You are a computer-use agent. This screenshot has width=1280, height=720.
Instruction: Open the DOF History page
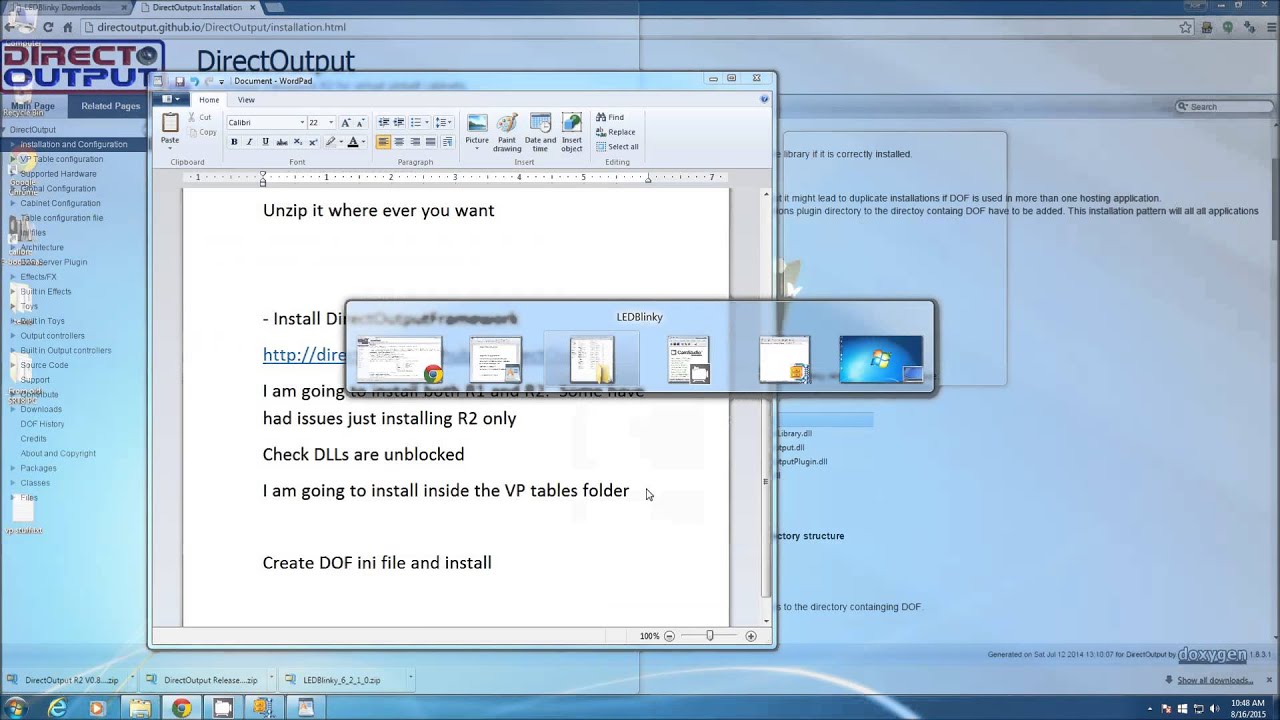[43, 424]
